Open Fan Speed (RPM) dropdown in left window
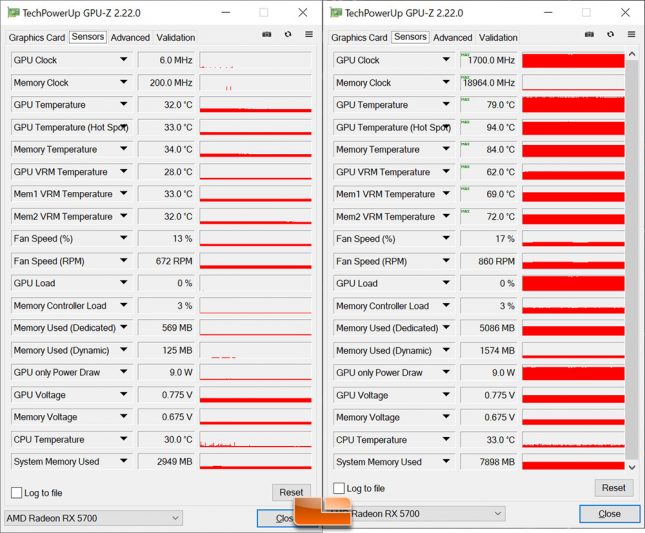This screenshot has width=645, height=533. pyautogui.click(x=123, y=261)
